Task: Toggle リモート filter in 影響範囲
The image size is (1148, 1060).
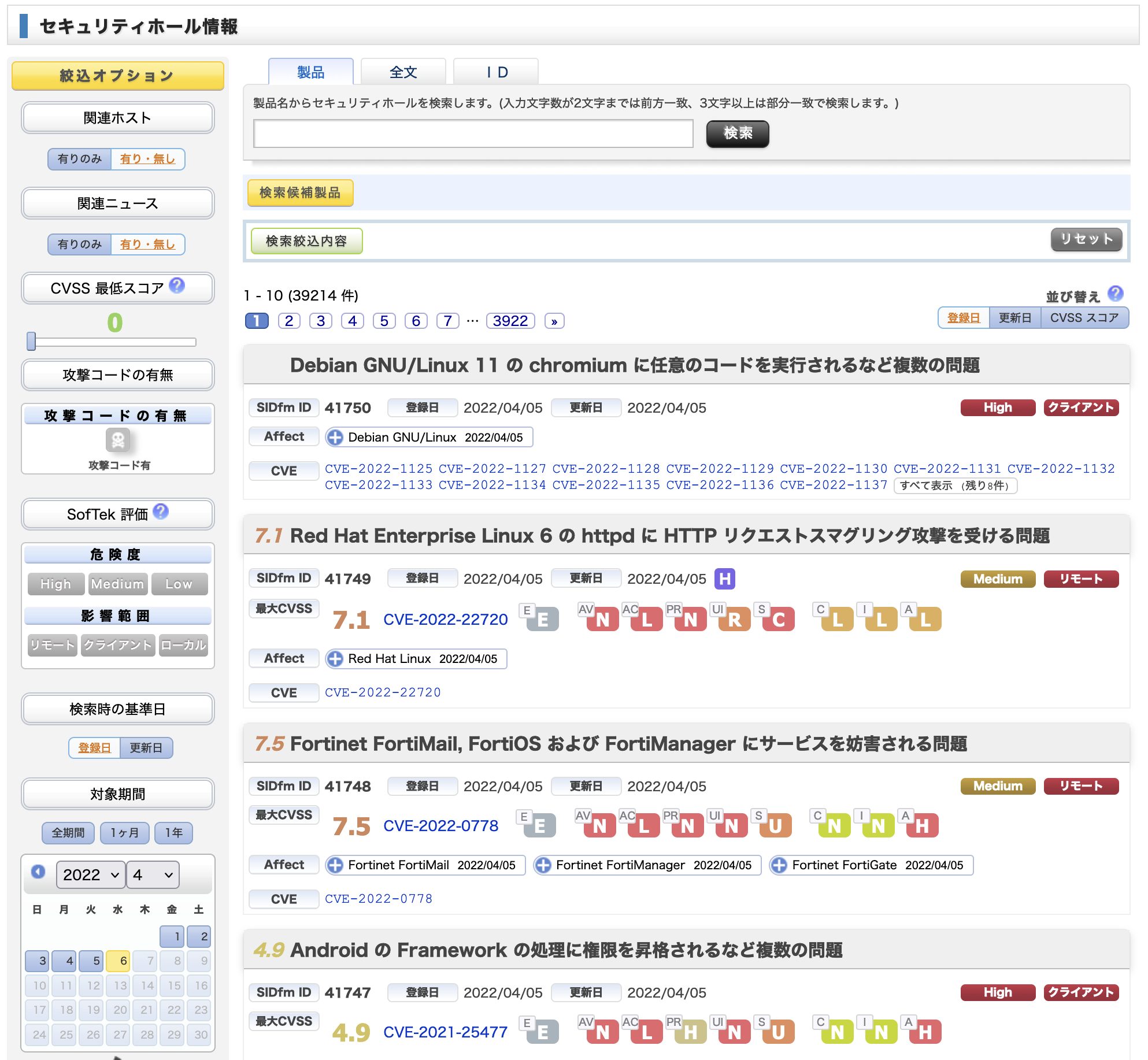Action: pos(53,645)
